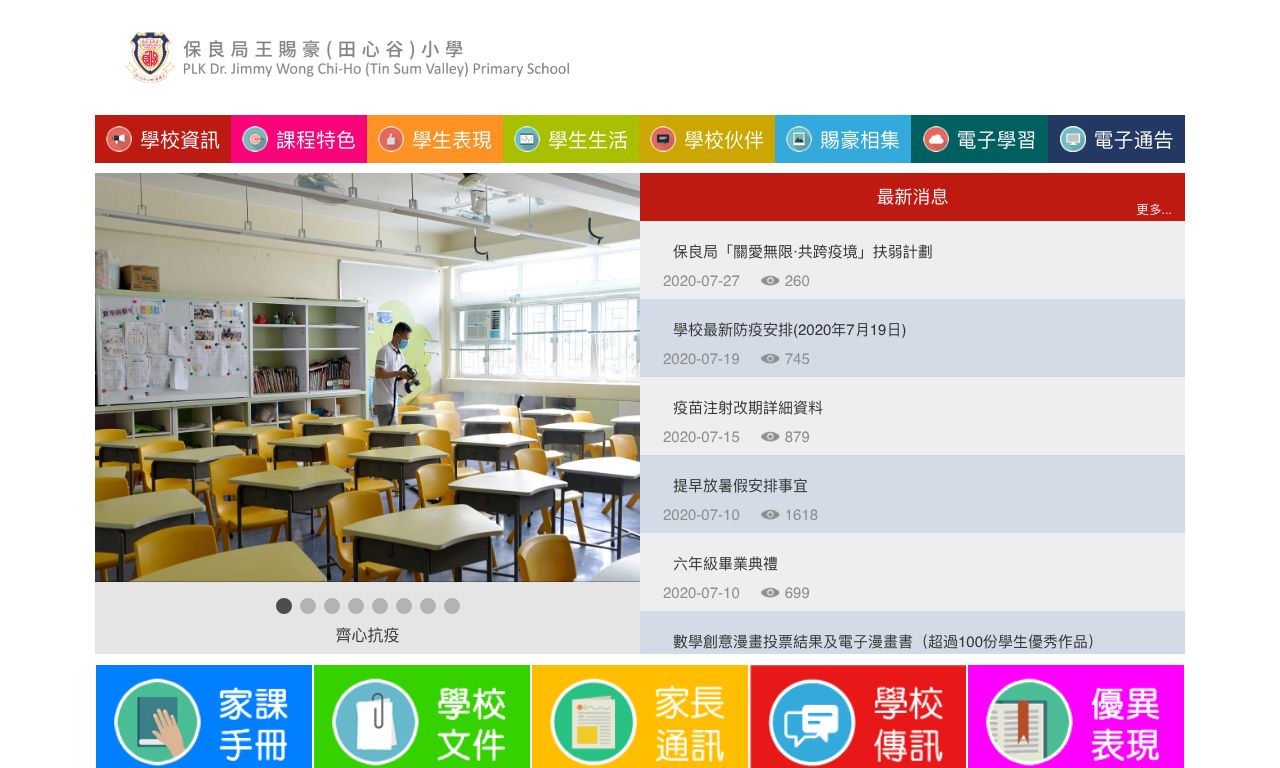The image size is (1280, 768).
Task: Click the monitor icon beside 電子通告
Action: 1072,139
